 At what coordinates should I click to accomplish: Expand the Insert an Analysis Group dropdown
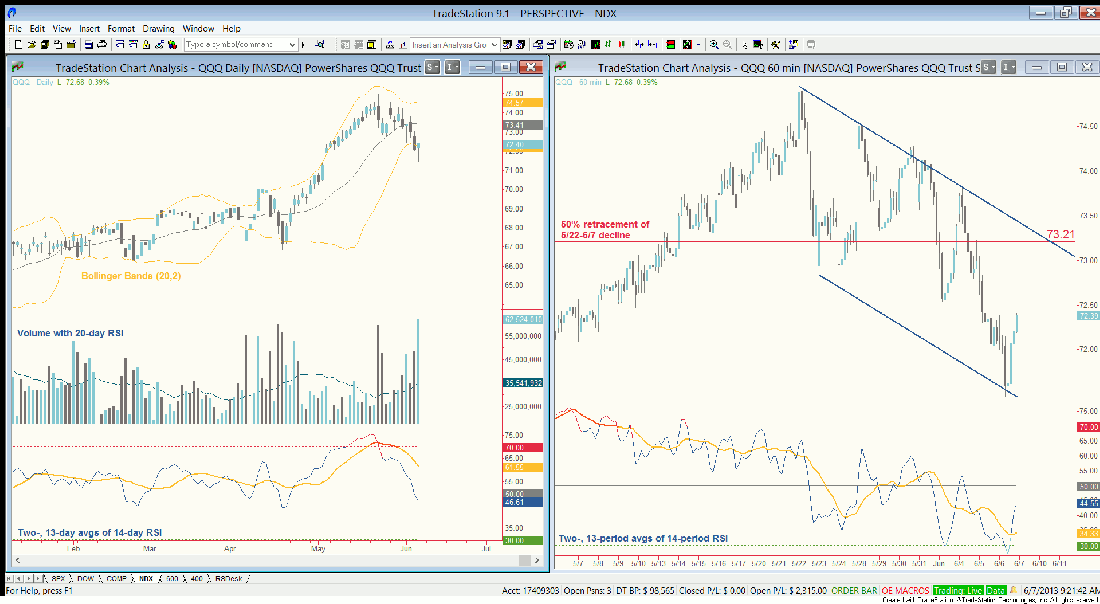[494, 45]
